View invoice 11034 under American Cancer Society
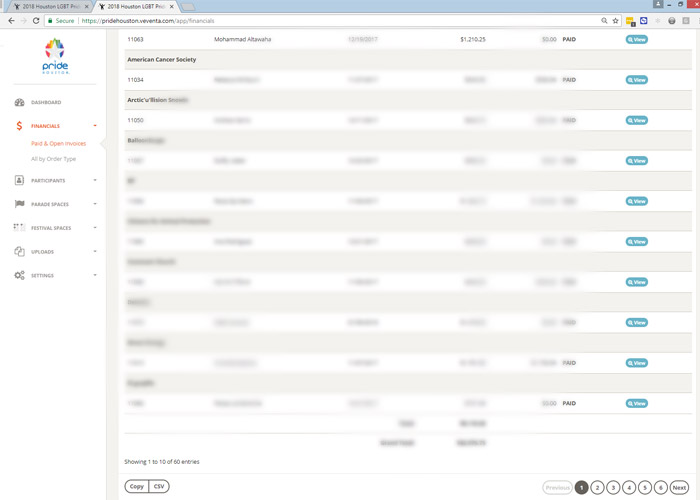Screen dimensions: 700x500 tap(637, 80)
